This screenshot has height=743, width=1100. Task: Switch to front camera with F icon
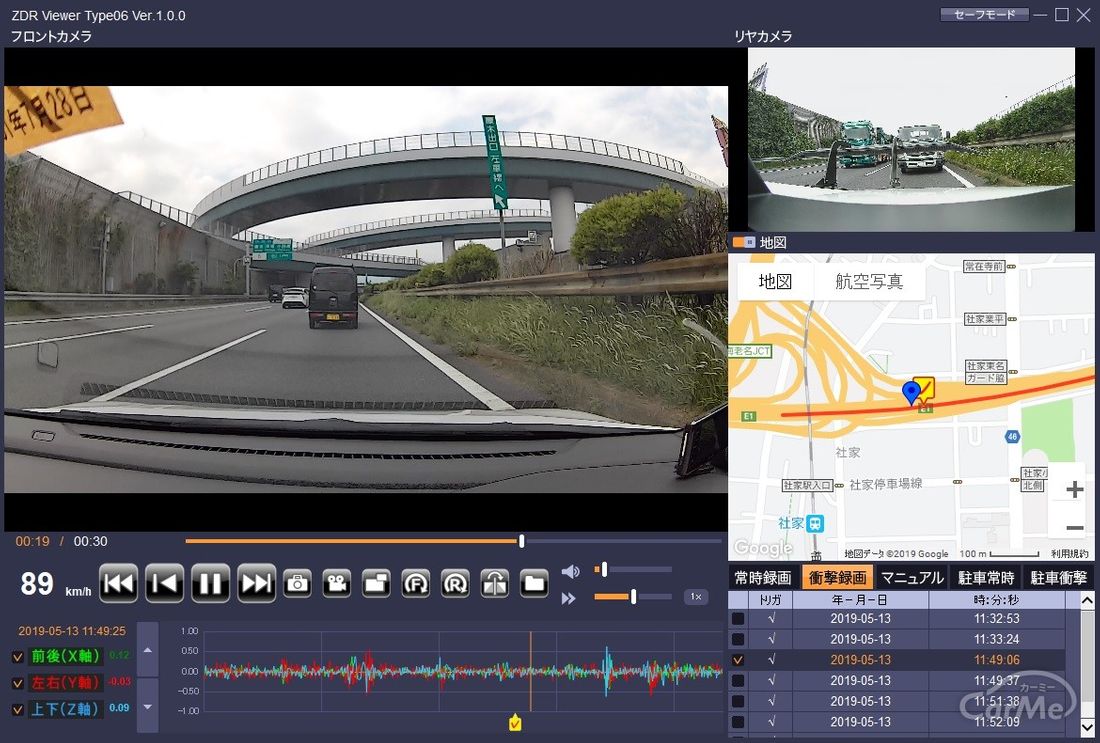click(415, 583)
